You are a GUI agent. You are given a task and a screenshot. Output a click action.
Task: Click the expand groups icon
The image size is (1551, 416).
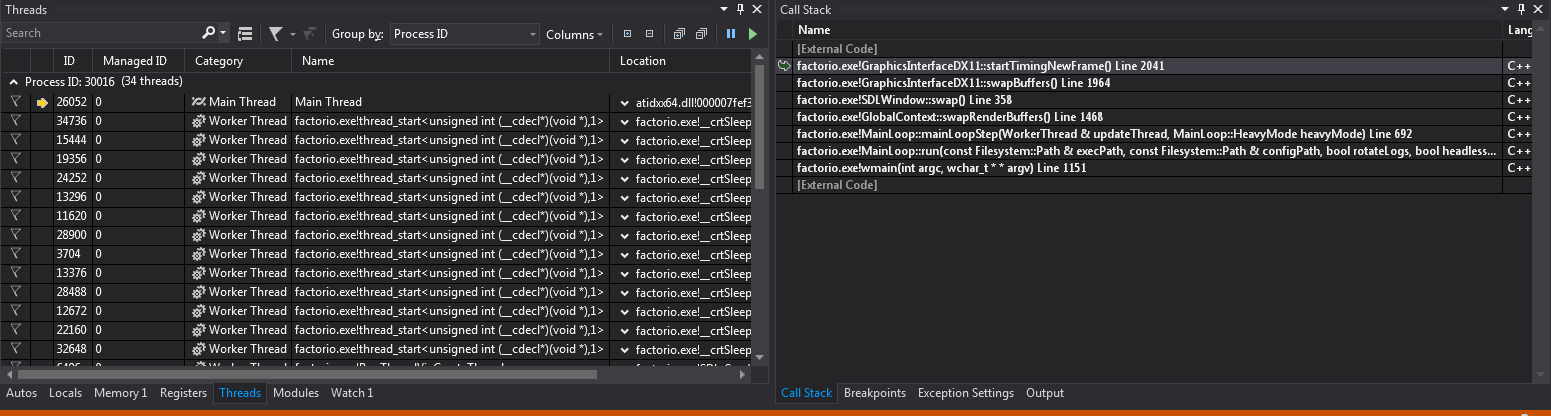tap(627, 33)
